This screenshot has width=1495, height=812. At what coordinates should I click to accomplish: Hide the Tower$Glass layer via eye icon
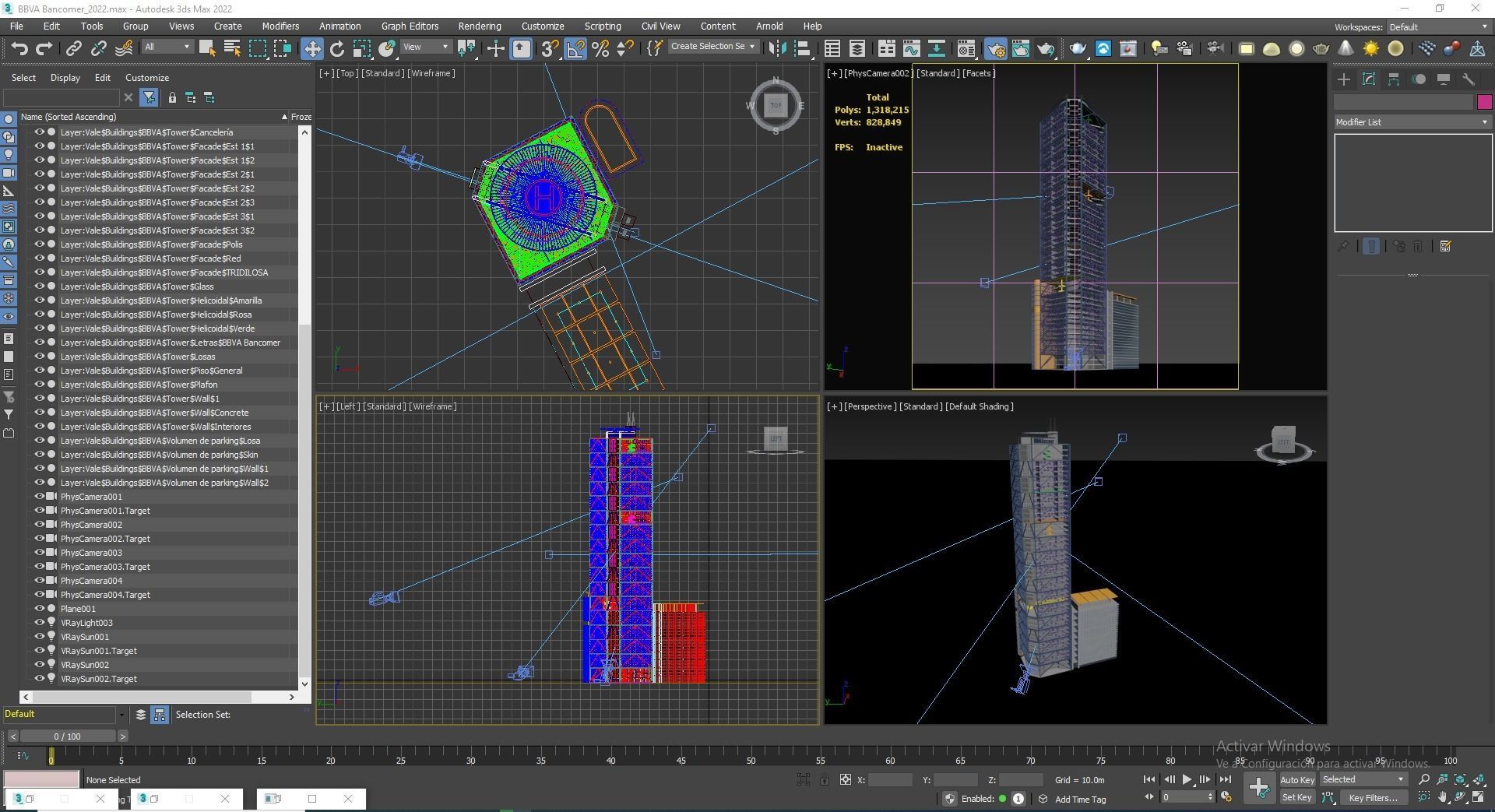40,286
